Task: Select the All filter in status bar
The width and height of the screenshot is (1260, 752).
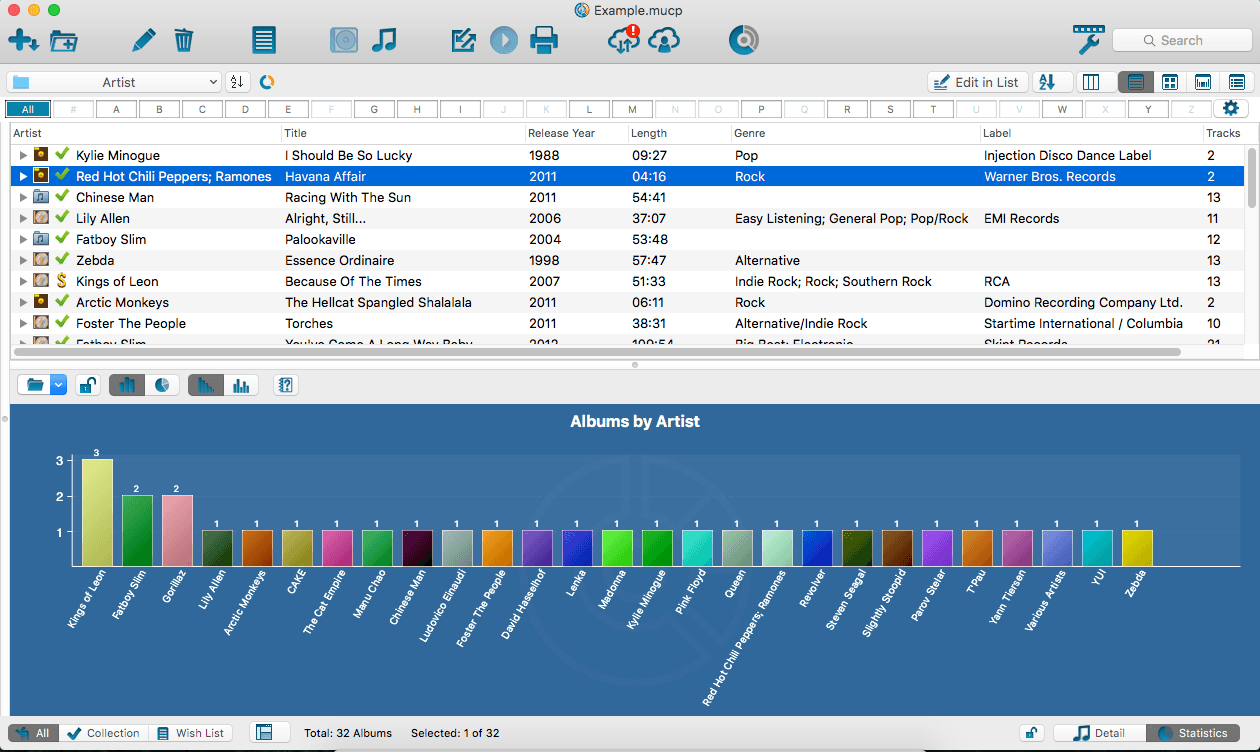Action: pos(33,733)
